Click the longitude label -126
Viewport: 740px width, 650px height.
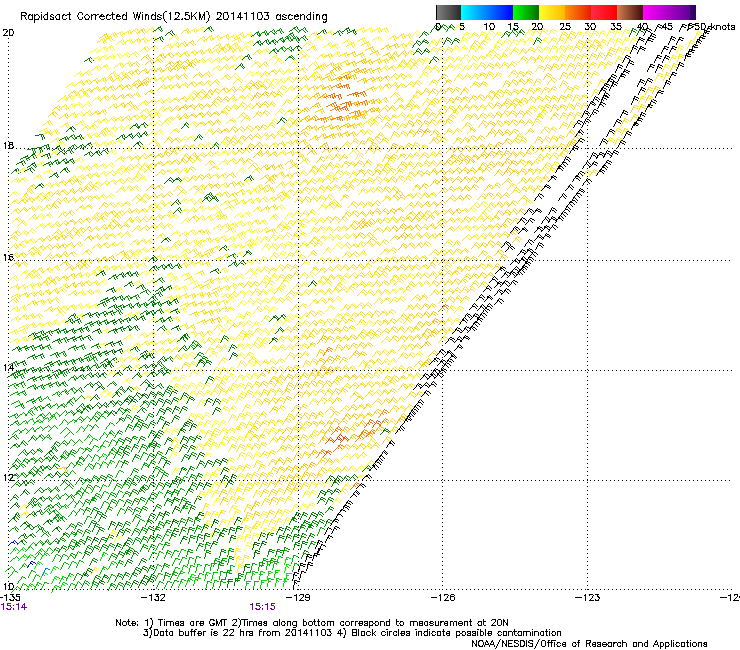pos(443,598)
